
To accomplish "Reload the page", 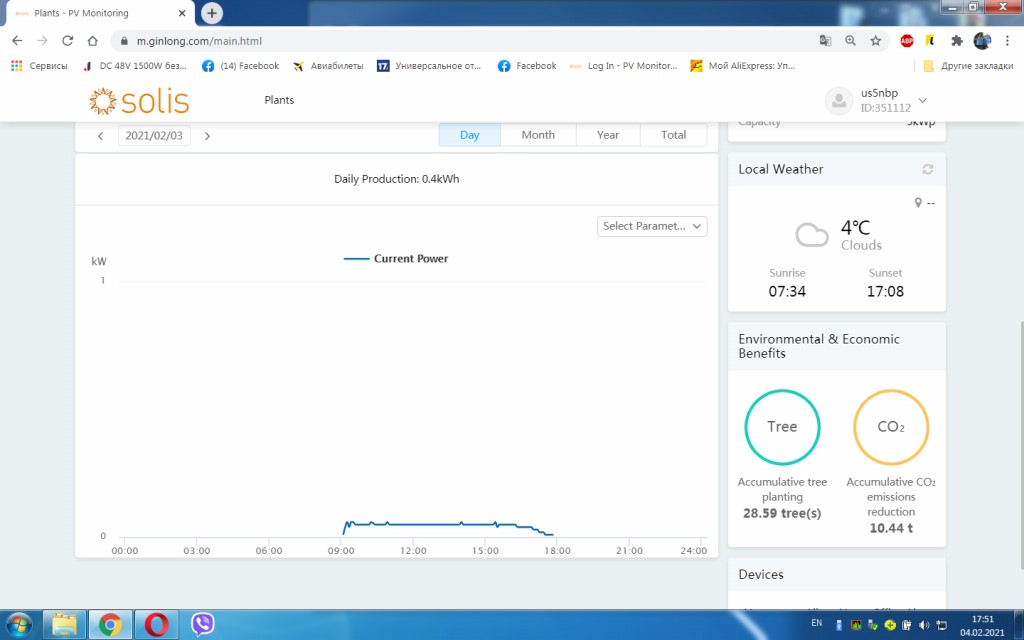I will click(67, 41).
